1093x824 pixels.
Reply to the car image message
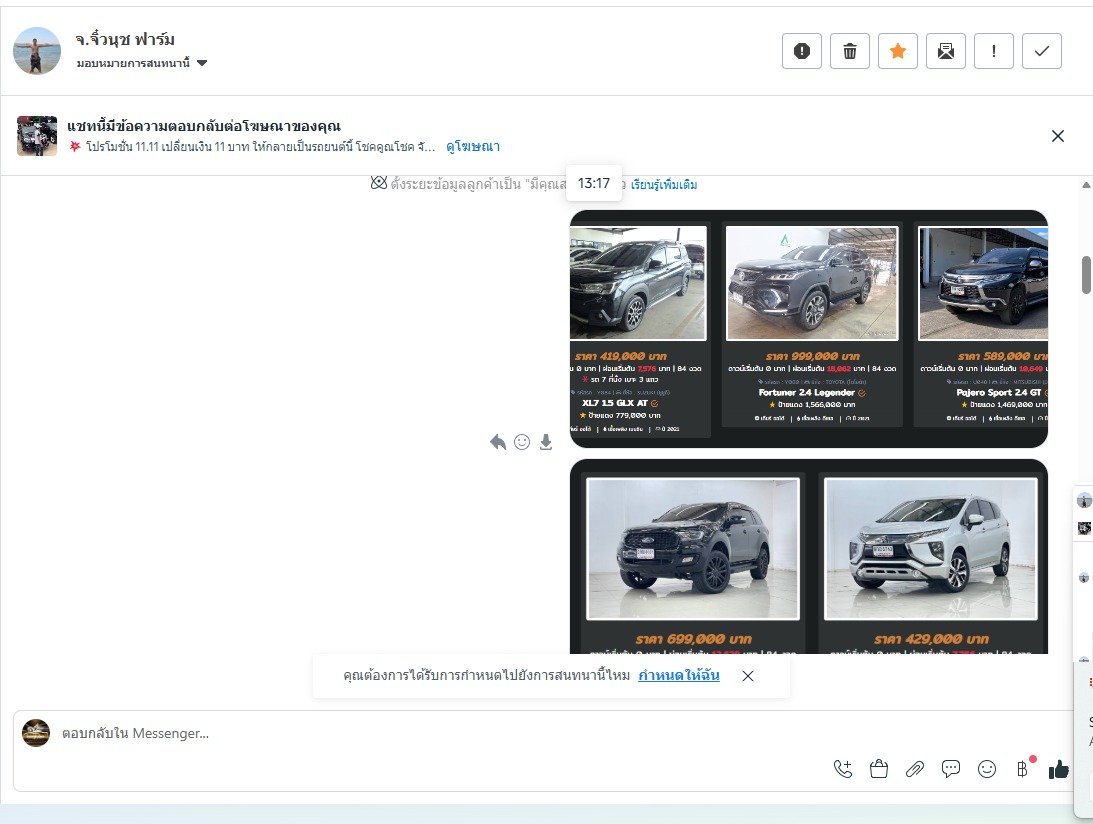[498, 442]
